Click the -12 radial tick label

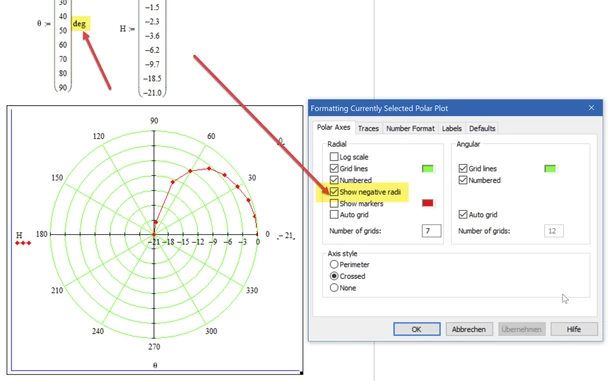(x=198, y=242)
